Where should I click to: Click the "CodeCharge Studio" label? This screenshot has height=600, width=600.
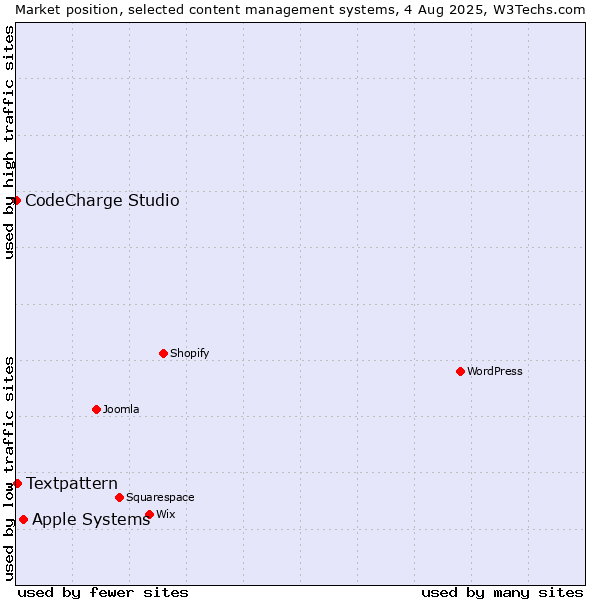point(102,201)
